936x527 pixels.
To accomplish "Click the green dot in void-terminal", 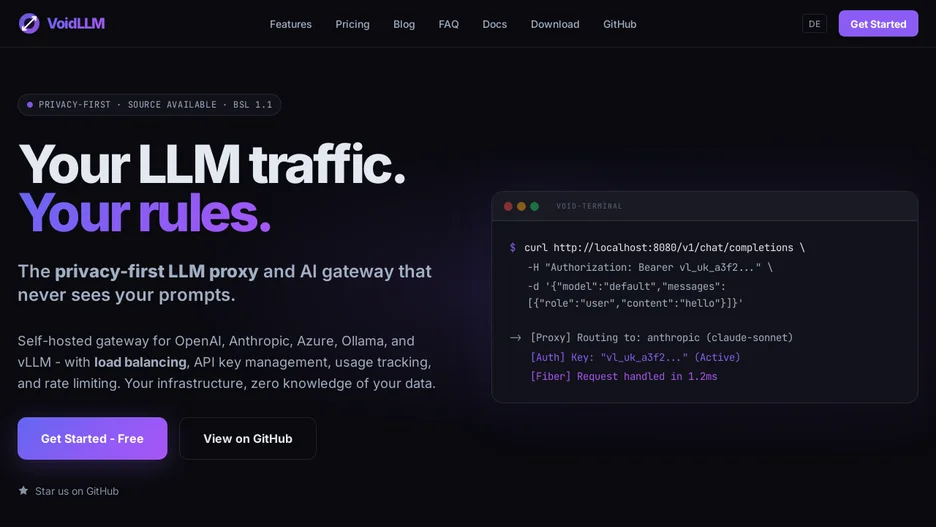I will pos(534,207).
